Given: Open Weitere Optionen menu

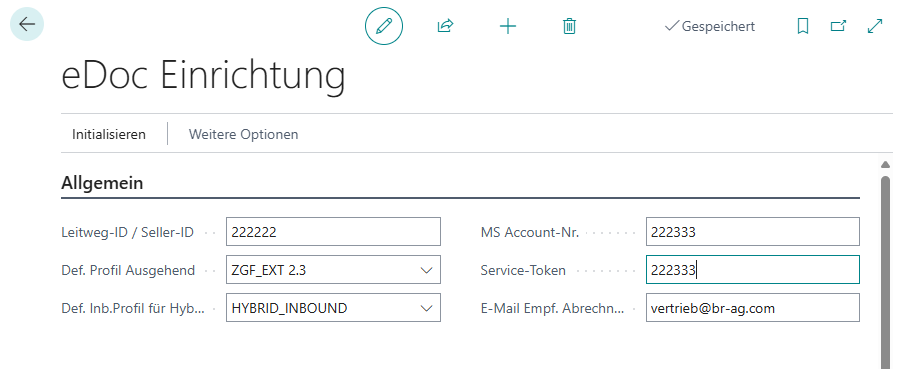Looking at the screenshot, I should coord(243,134).
